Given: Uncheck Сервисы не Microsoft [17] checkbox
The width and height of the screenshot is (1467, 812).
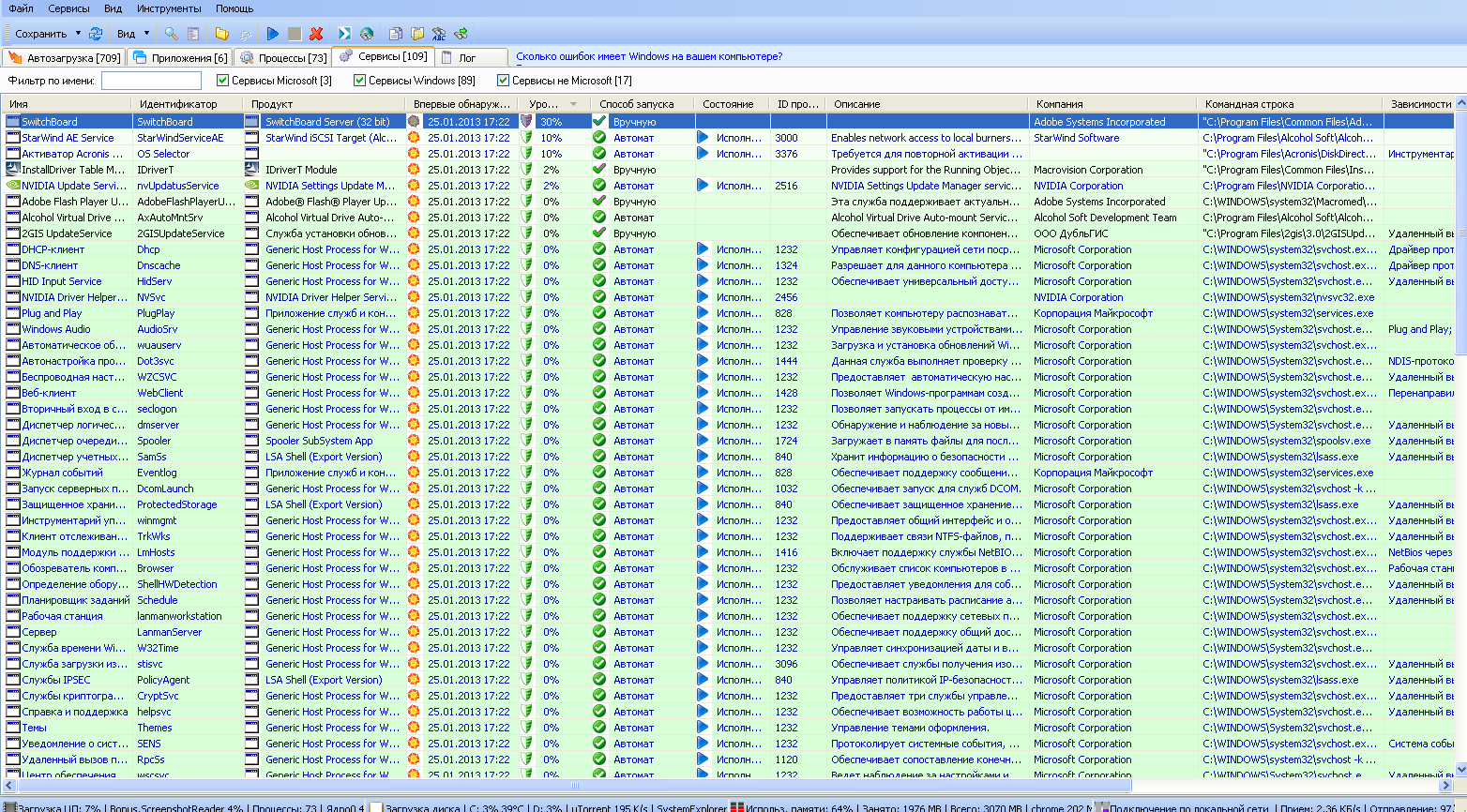Looking at the screenshot, I should 503,81.
